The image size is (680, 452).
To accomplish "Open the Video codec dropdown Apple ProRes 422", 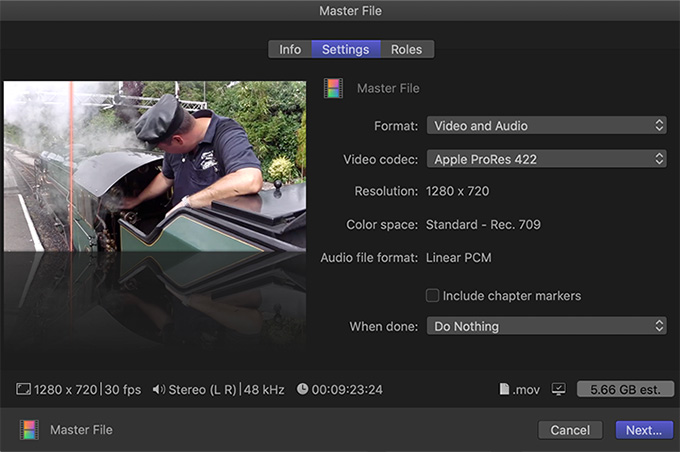I will pos(546,159).
